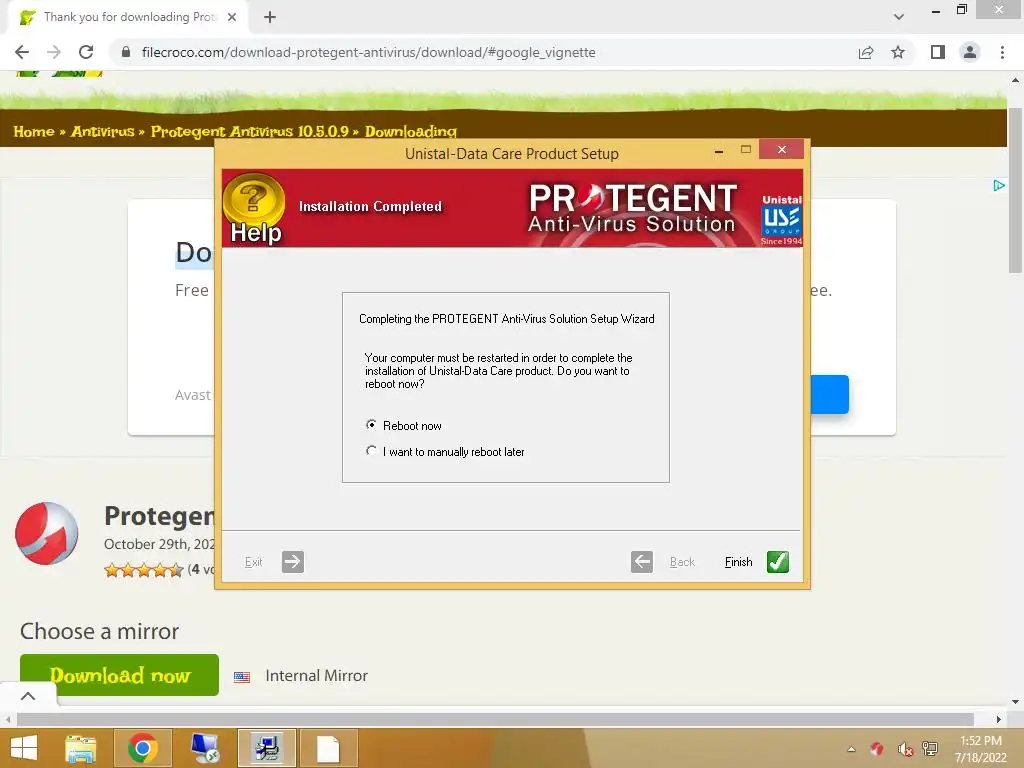The height and width of the screenshot is (768, 1024).
Task: Click the Home breadcrumb link
Action: (x=34, y=131)
